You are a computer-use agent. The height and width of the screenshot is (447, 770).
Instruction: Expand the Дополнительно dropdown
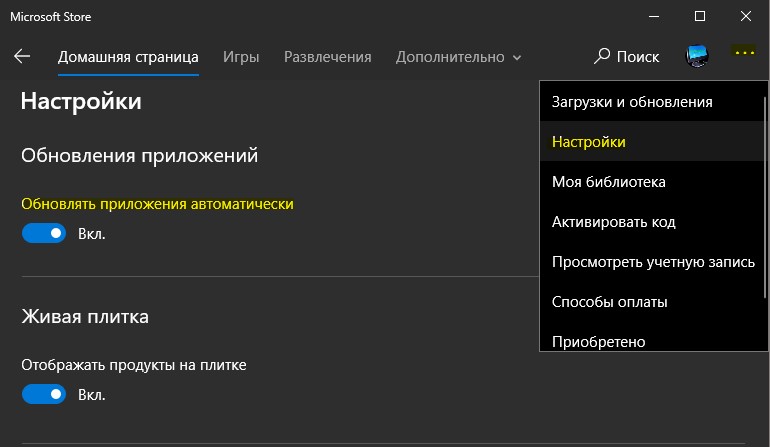458,57
